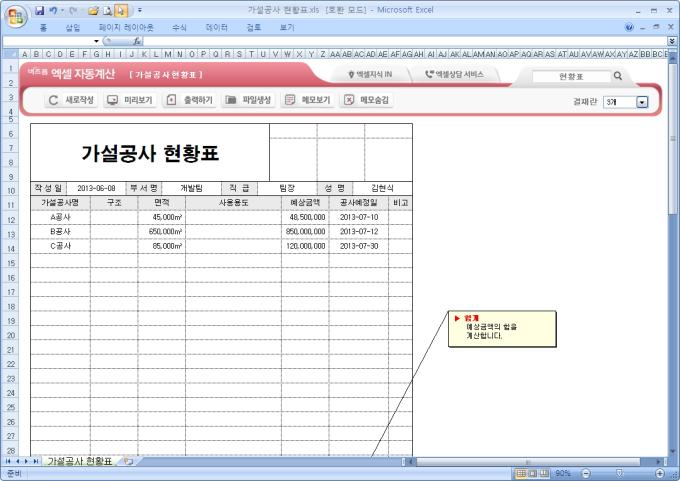Click the vertical scrollbar thumb
The image size is (680, 481).
pos(673,139)
